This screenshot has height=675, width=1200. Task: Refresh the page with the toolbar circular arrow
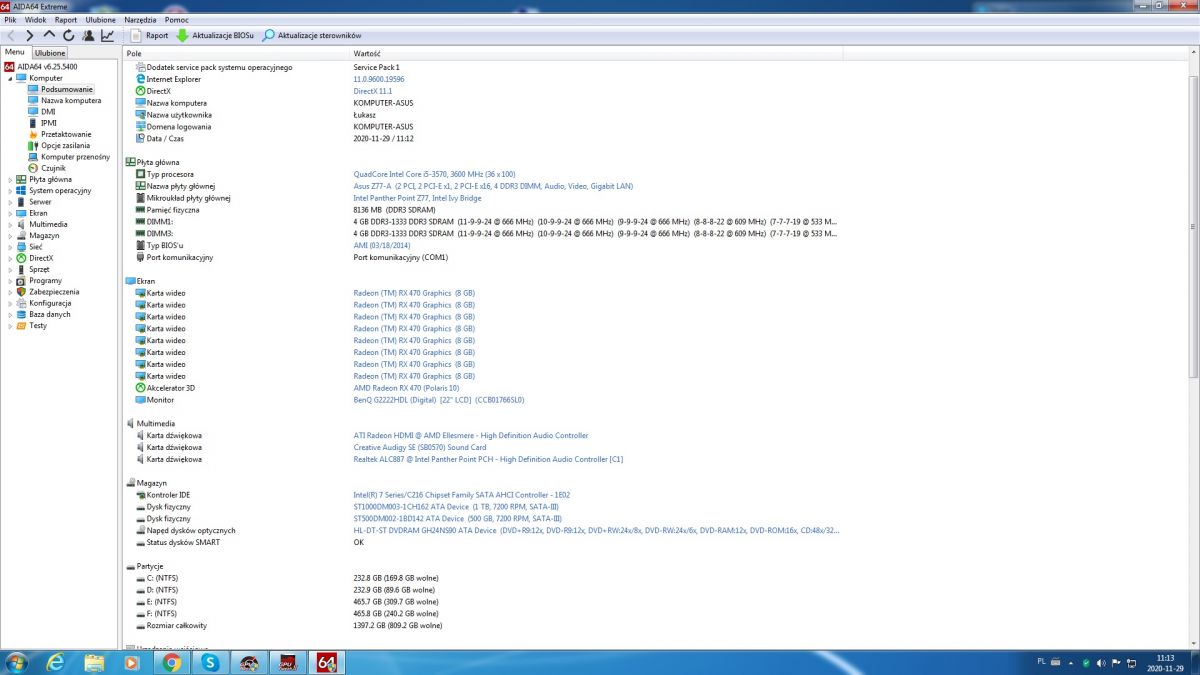[68, 35]
